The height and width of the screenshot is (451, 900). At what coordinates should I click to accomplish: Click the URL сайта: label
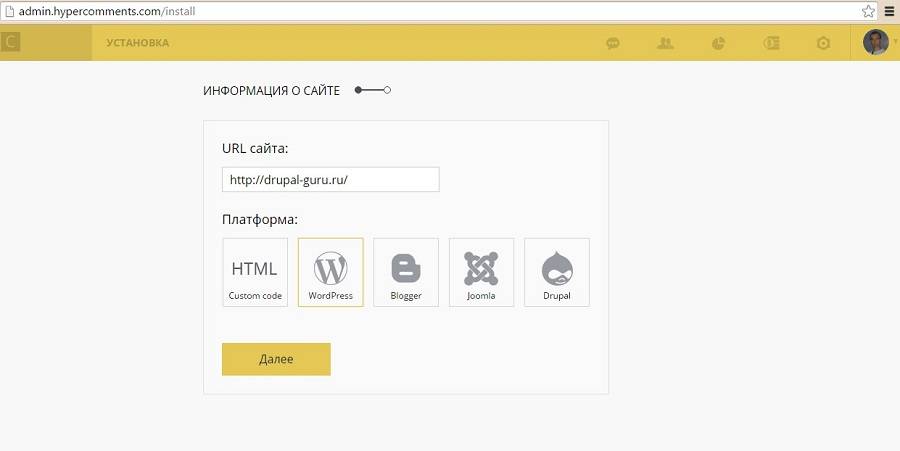(255, 149)
